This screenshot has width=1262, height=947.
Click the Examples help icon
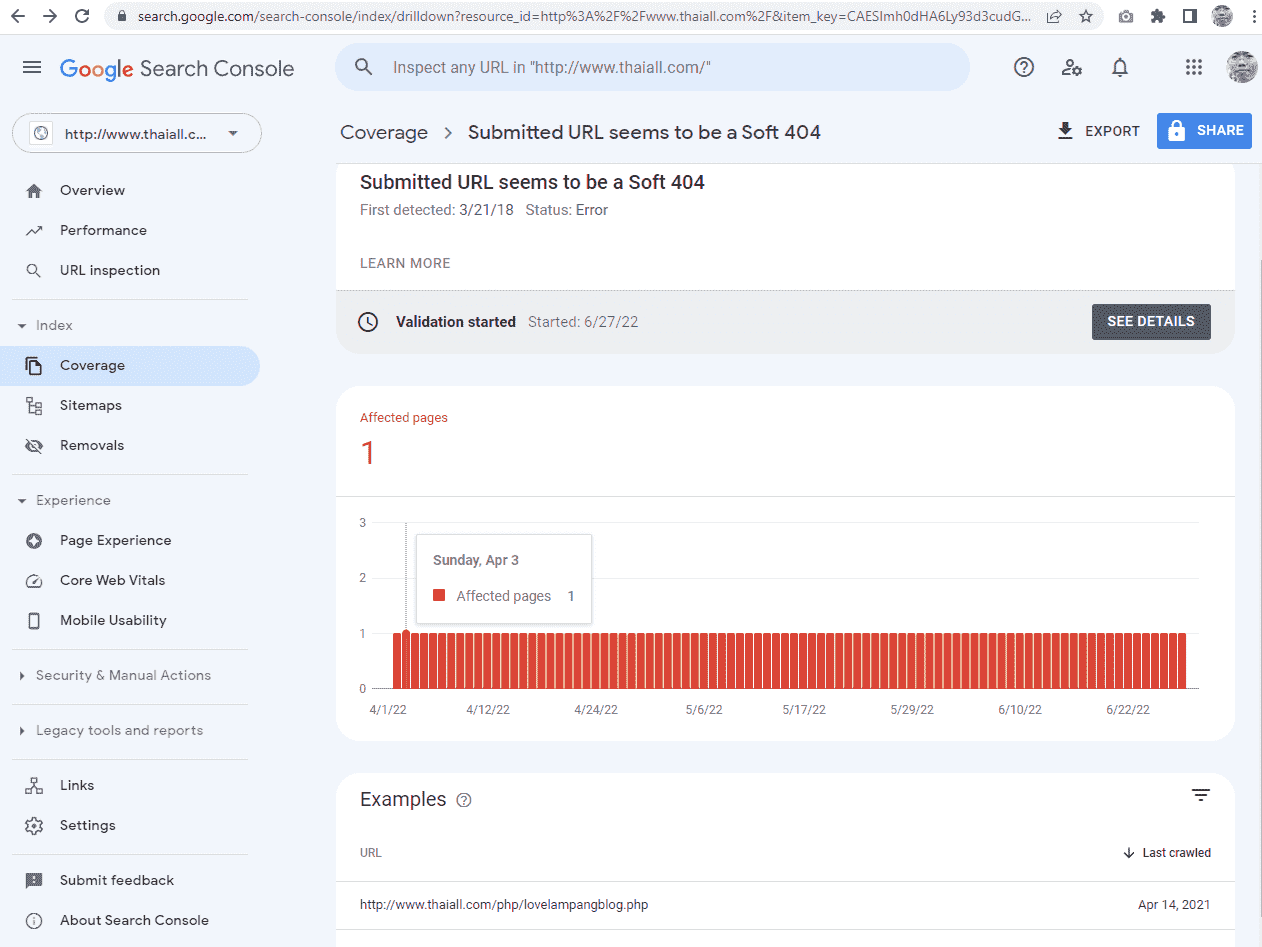pyautogui.click(x=463, y=800)
